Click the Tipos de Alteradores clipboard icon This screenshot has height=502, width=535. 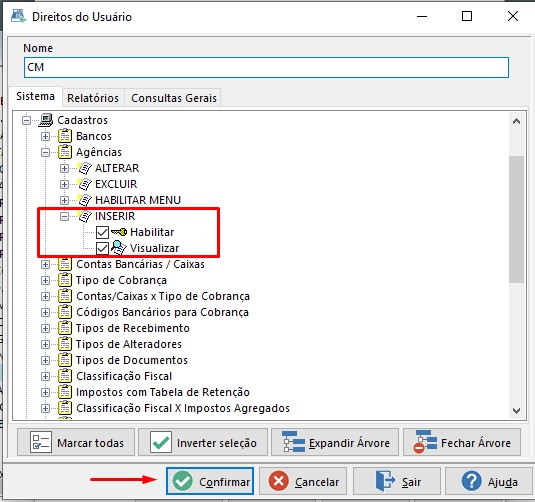(x=65, y=344)
